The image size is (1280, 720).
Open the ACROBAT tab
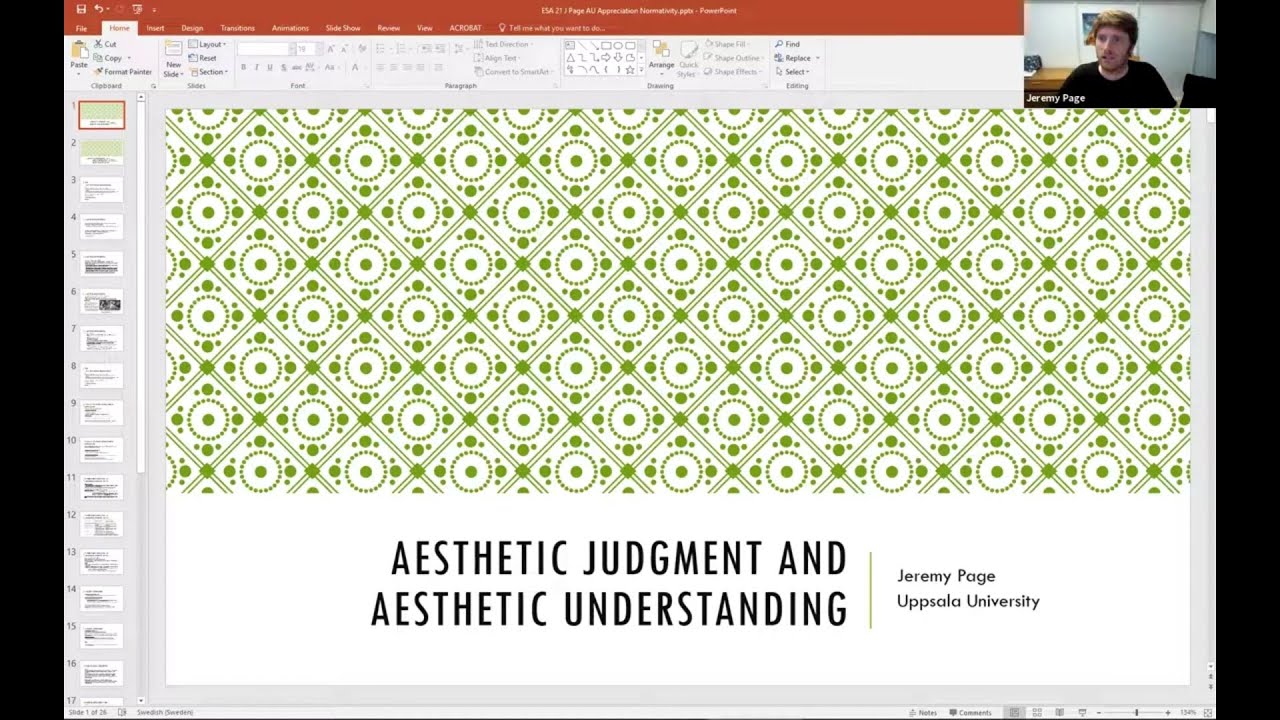tap(465, 28)
